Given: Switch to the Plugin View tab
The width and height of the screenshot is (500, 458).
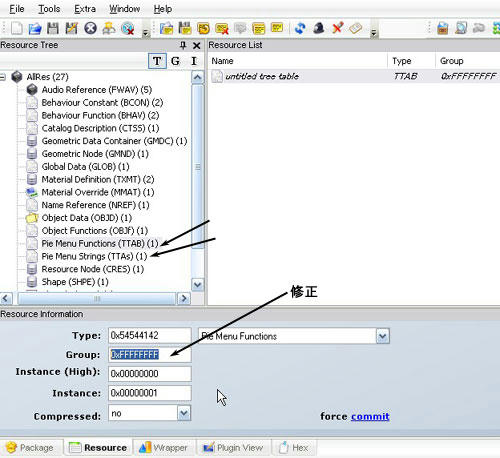Looking at the screenshot, I should (x=233, y=448).
